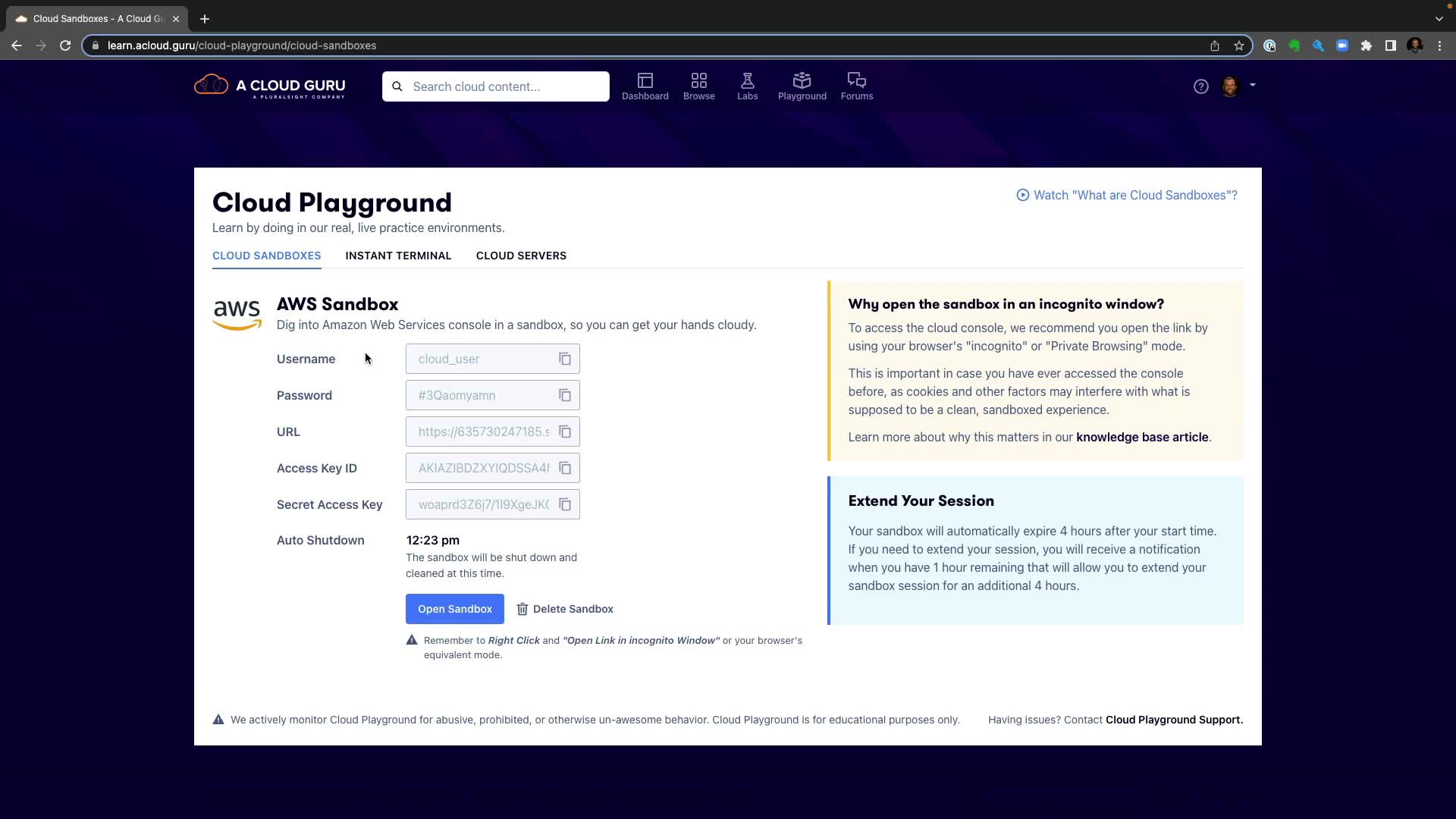Copy the Access Key ID
This screenshot has width=1456, height=819.
565,468
